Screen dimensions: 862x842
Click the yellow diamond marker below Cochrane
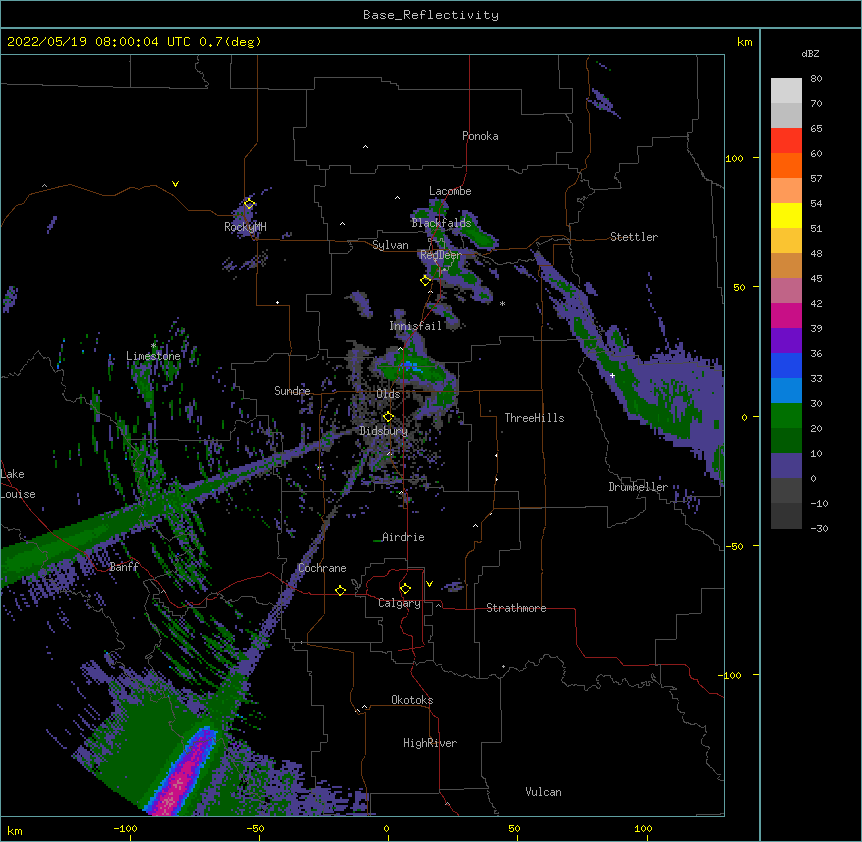point(340,590)
